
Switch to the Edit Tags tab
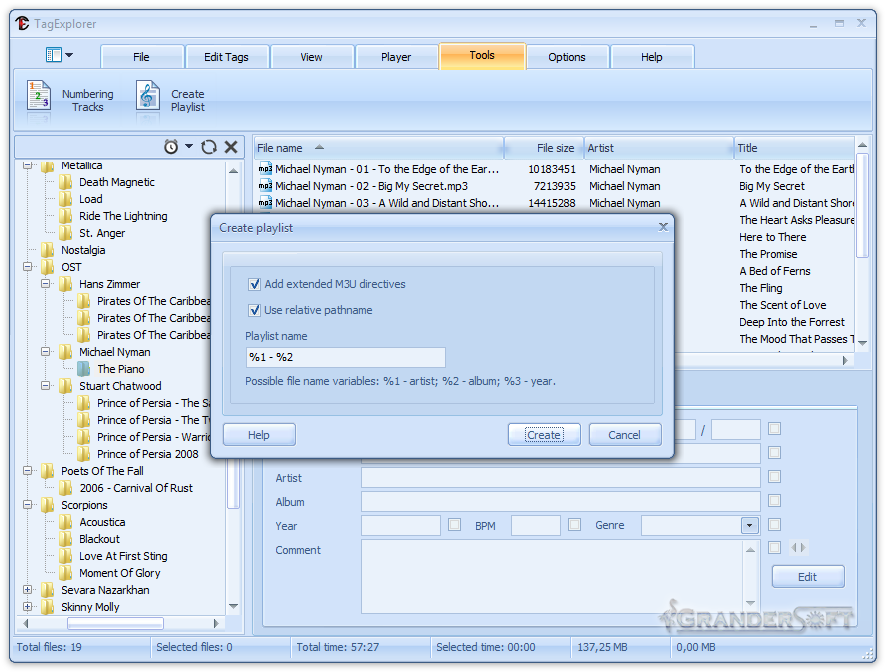pos(226,57)
